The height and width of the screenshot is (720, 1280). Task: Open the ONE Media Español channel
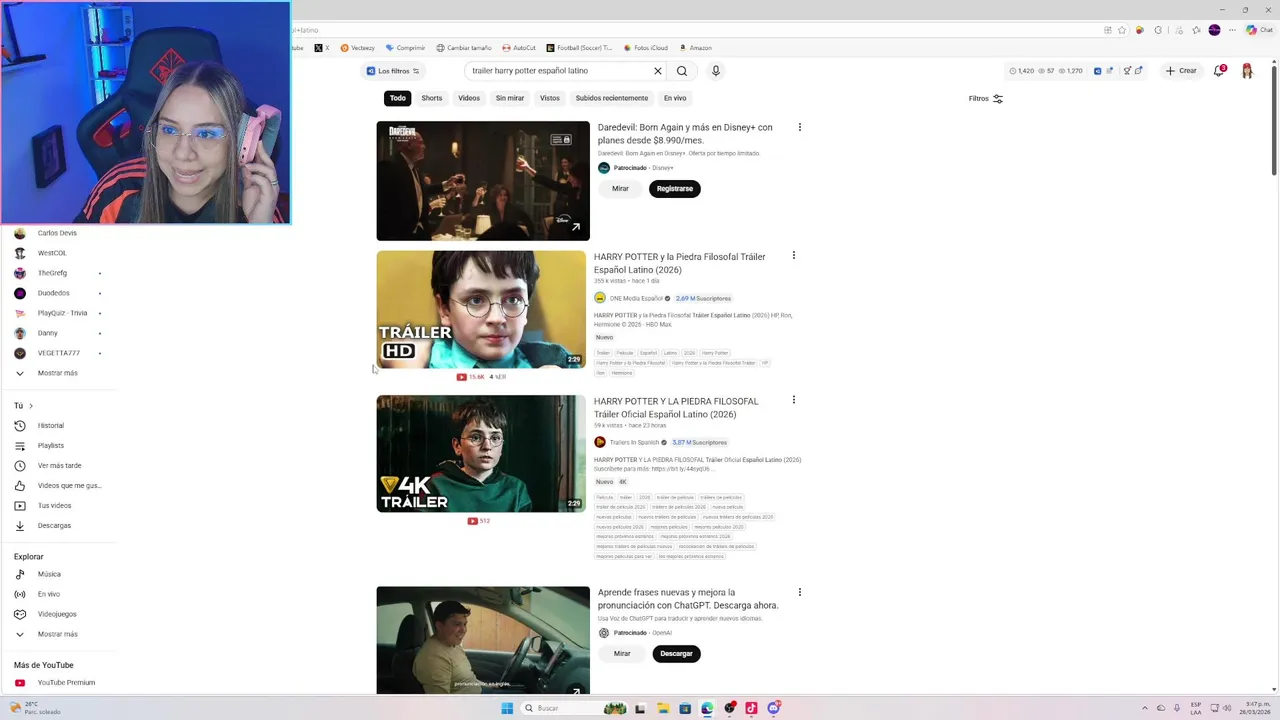[636, 298]
